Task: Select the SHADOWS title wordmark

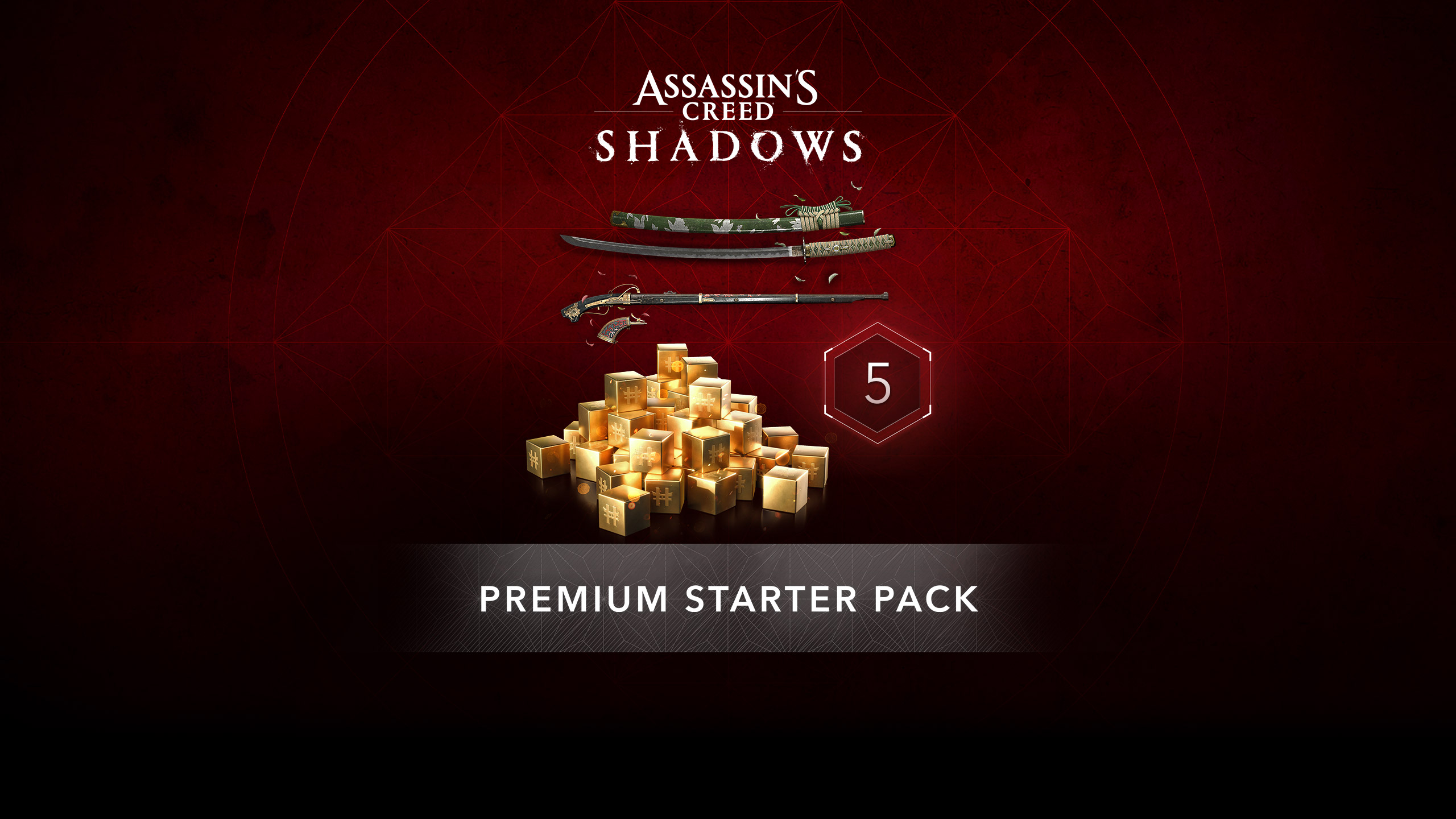Action: (x=728, y=146)
